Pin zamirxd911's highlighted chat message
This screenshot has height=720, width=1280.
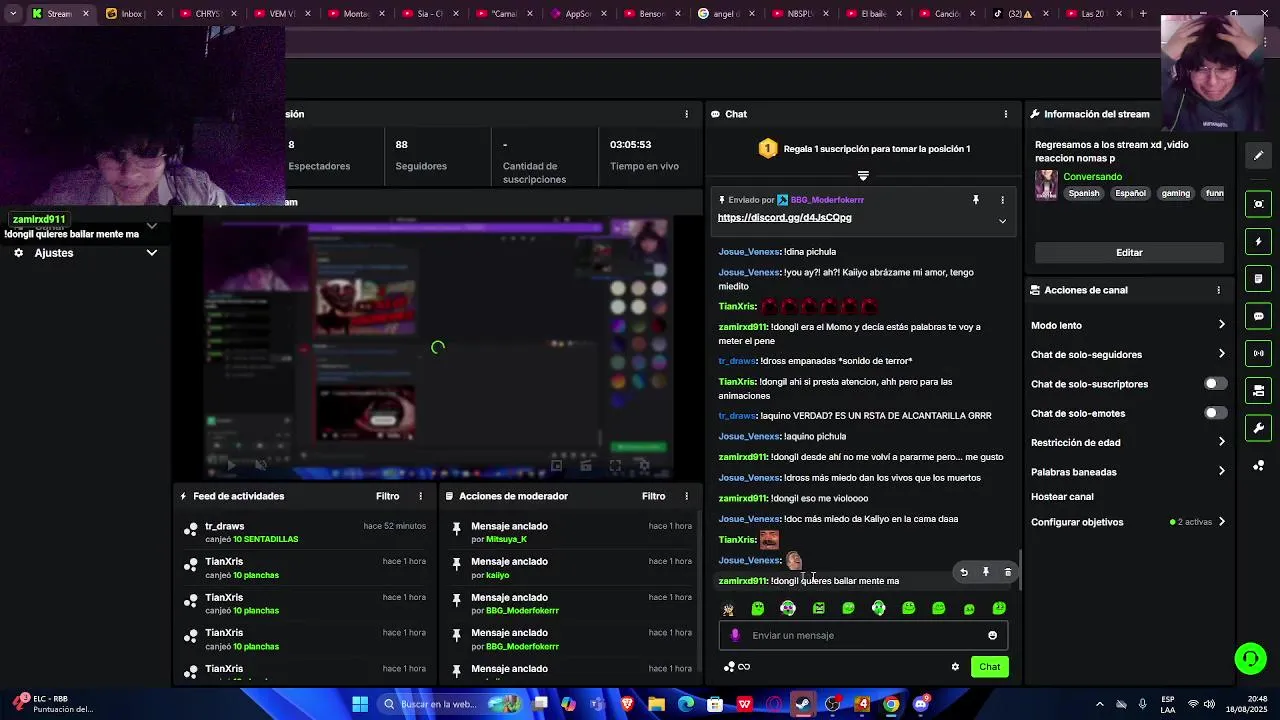pyautogui.click(x=986, y=572)
